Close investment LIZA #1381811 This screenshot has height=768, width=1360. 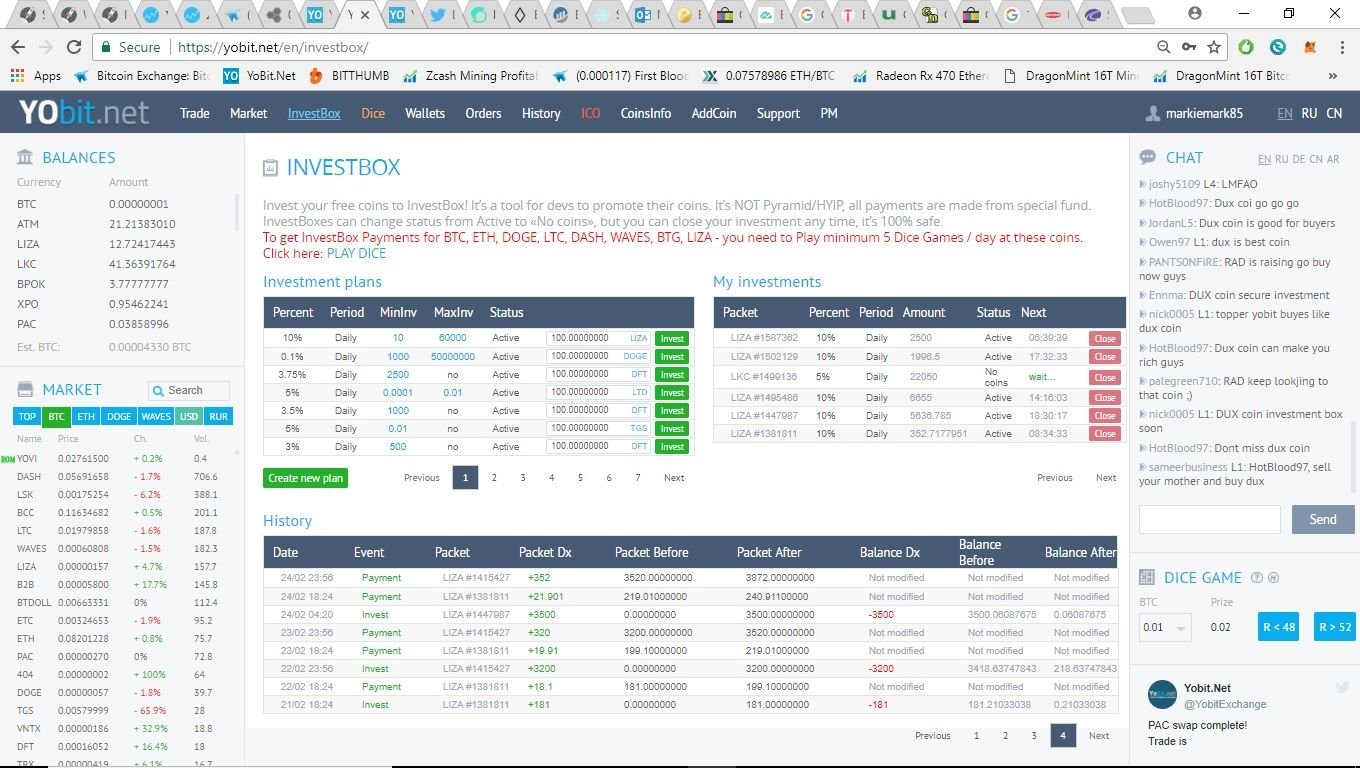point(1104,434)
